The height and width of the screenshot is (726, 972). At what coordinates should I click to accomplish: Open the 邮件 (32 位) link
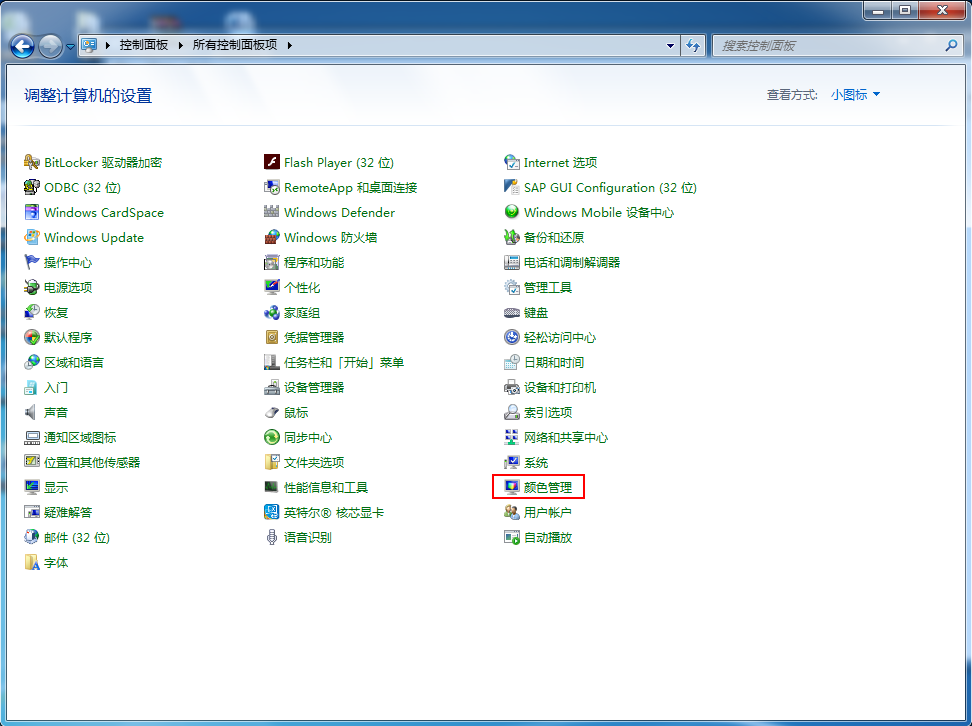pos(77,538)
